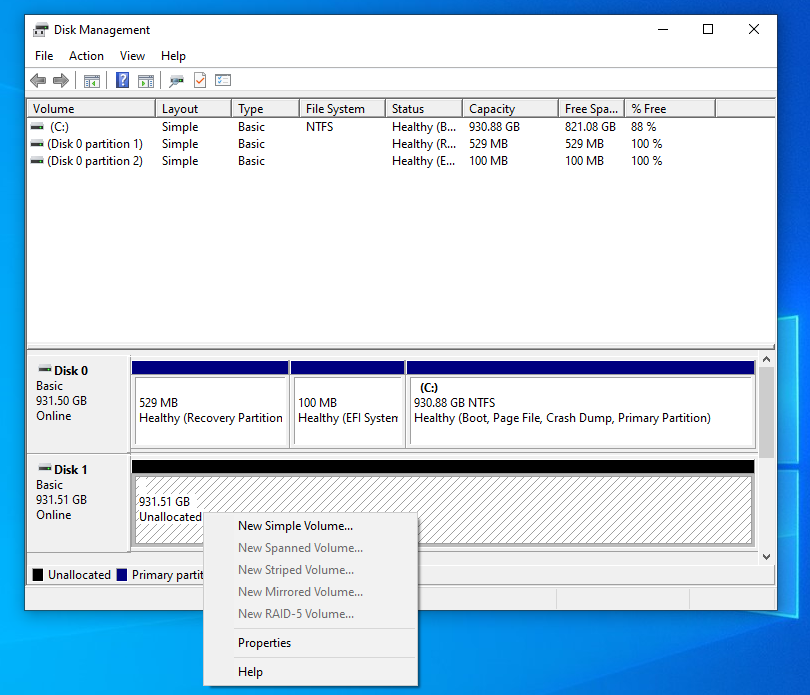The image size is (810, 695).
Task: Toggle Show/Hide Console Tree toolbar icon
Action: [x=91, y=81]
